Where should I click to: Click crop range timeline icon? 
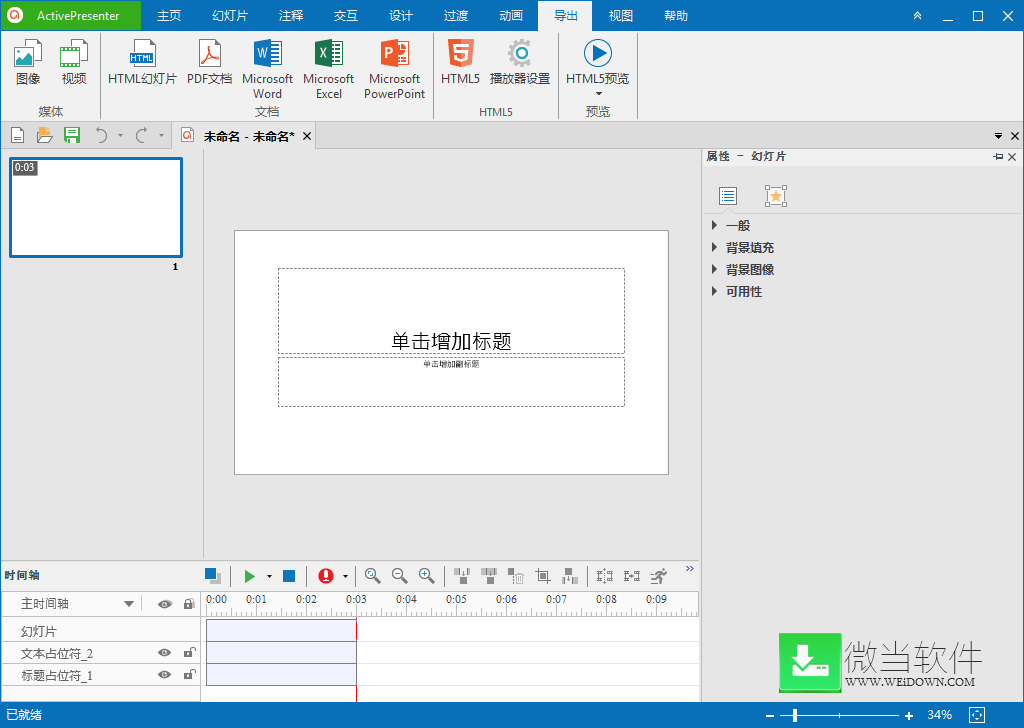543,576
